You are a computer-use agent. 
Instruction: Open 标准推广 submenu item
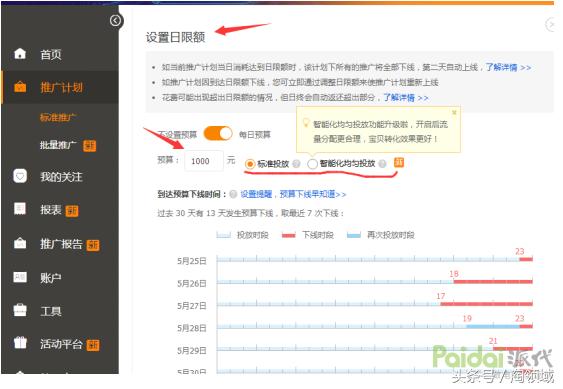pos(58,117)
